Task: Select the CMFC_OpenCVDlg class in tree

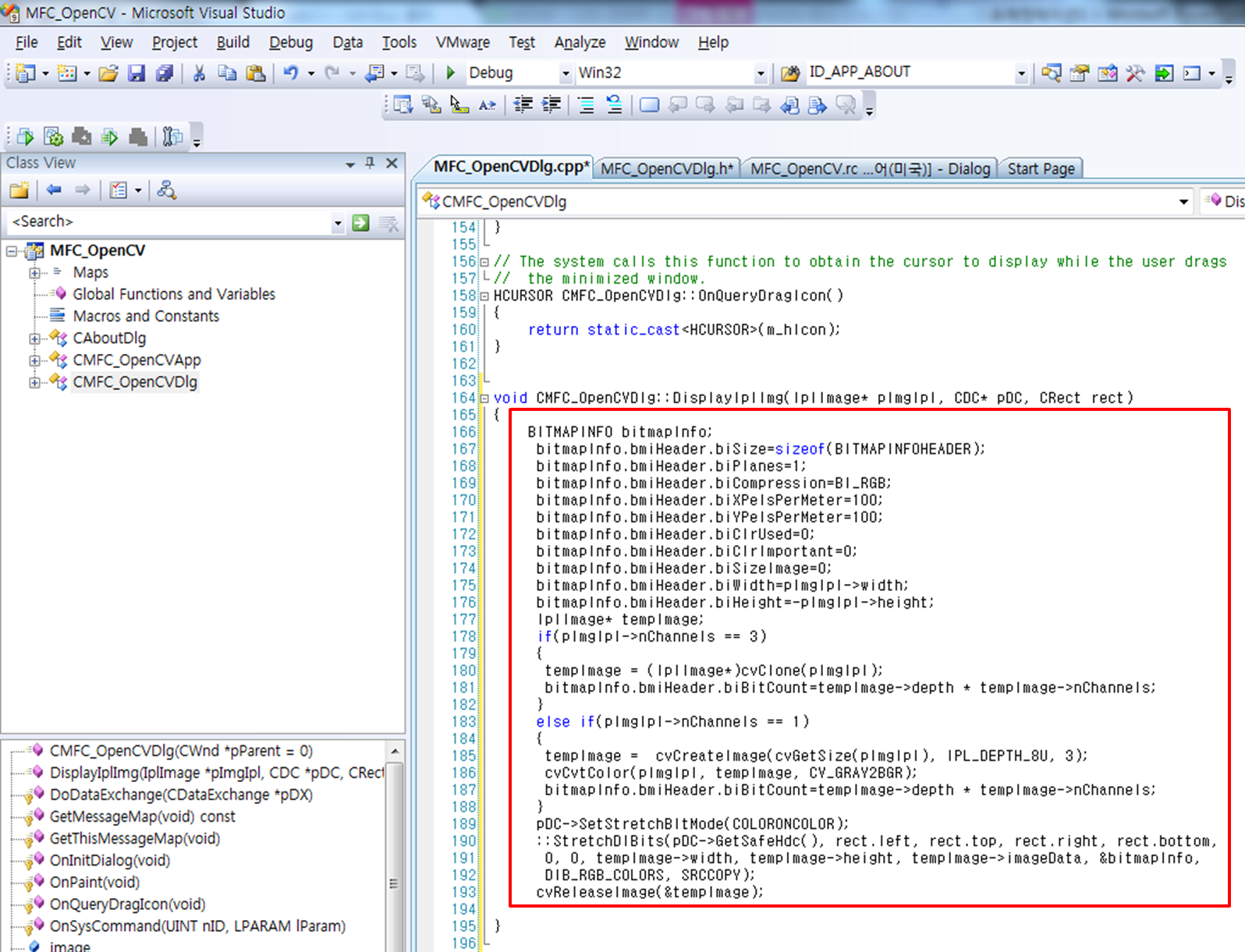Action: pos(135,382)
